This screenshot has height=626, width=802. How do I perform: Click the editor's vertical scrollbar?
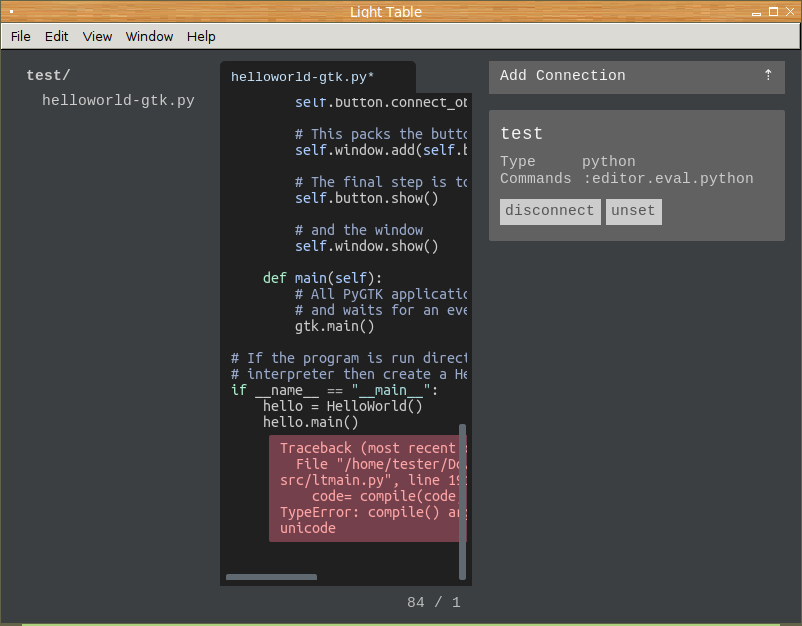coord(462,500)
